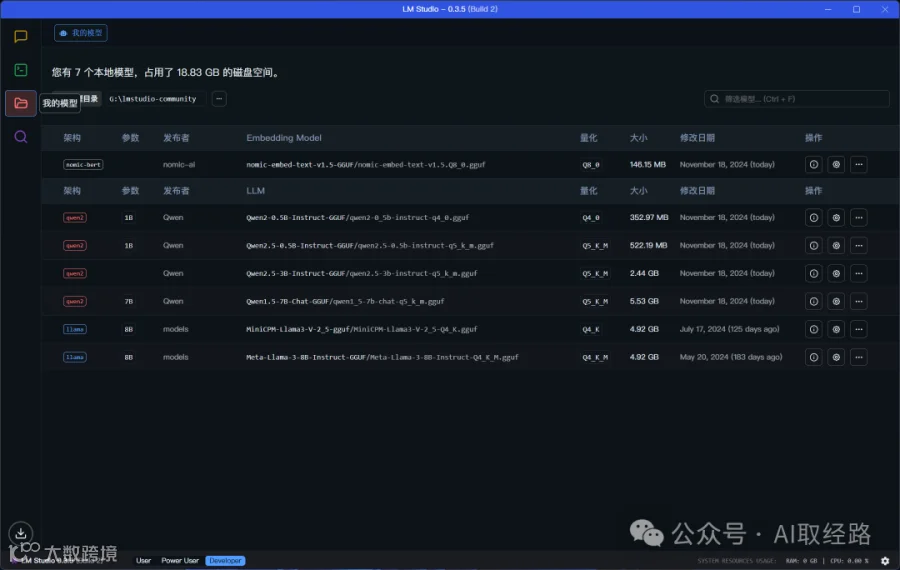Viewport: 900px width, 570px height.
Task: Select the My Models folder sidebar icon
Action: [x=21, y=103]
